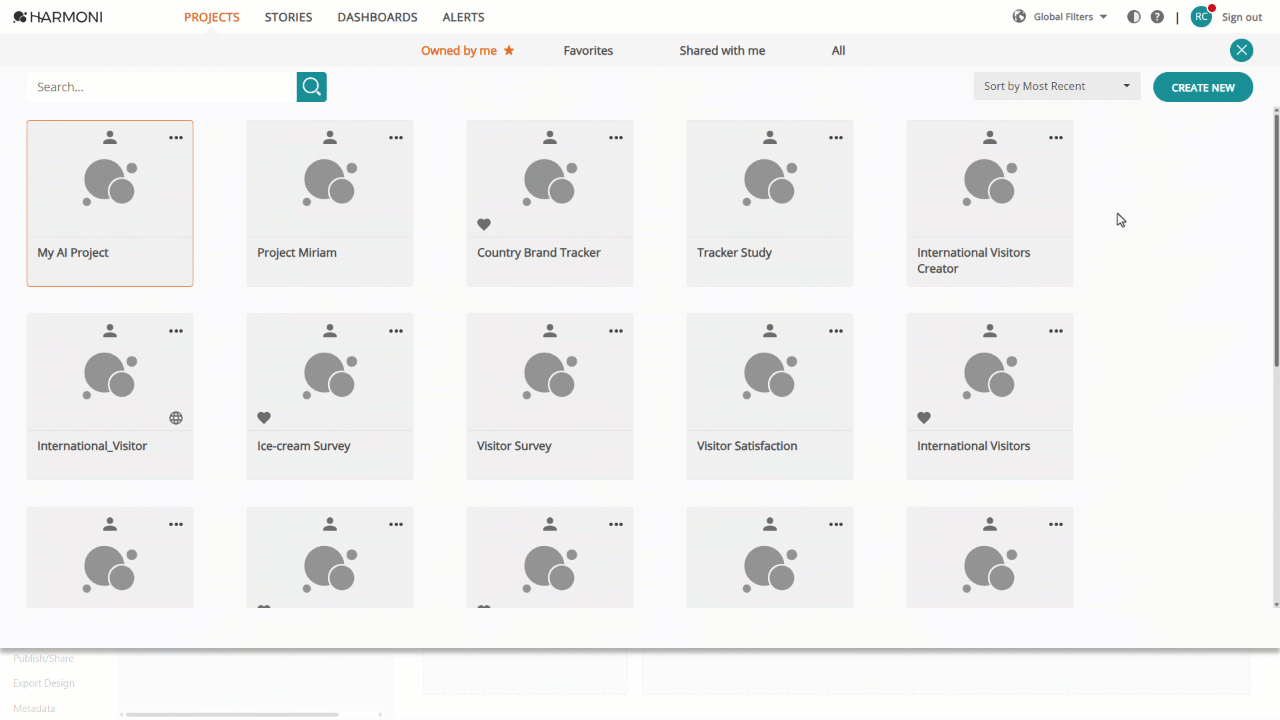Open options menu for Visitor Survey

(x=616, y=331)
